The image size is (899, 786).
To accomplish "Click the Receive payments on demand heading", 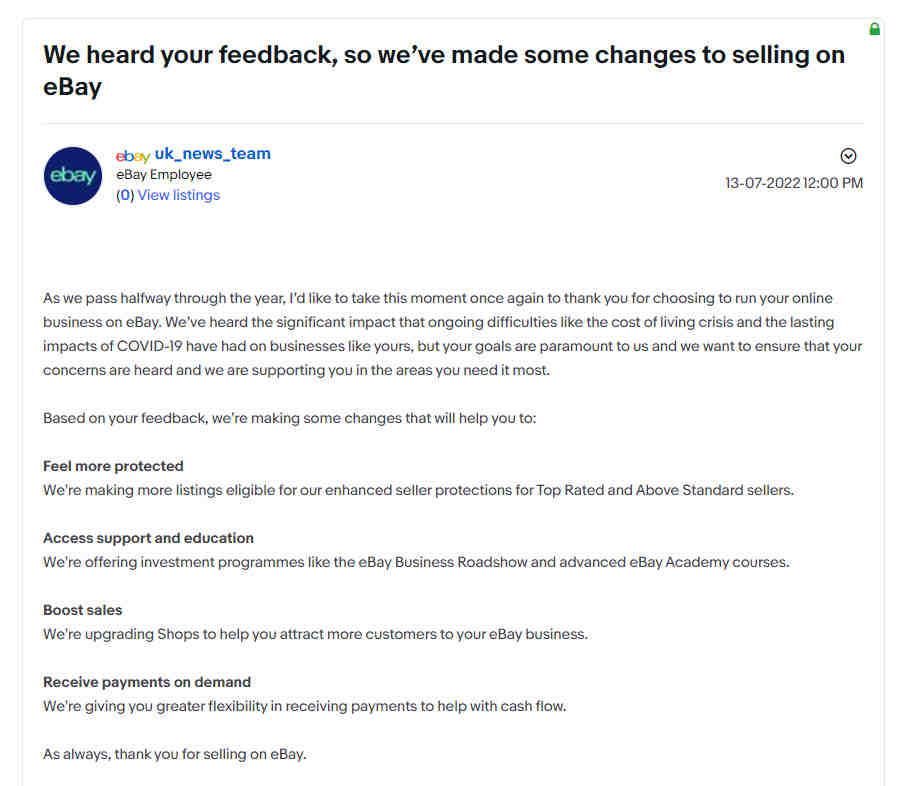I will 147,682.
